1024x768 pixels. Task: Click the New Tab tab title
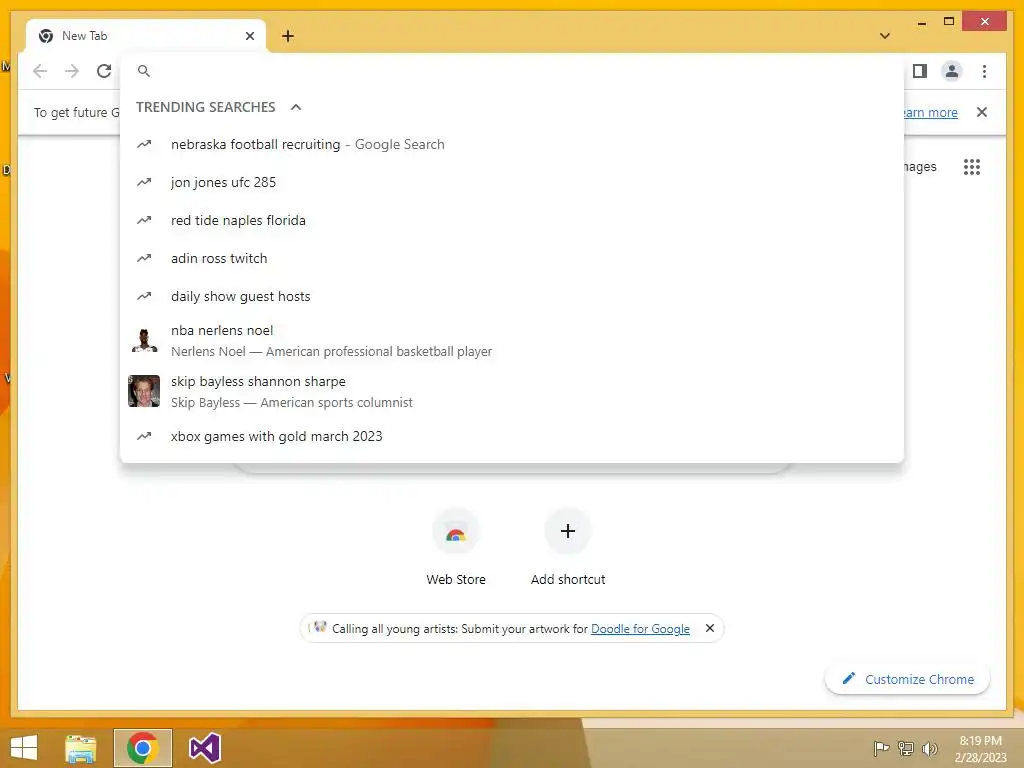pos(84,36)
